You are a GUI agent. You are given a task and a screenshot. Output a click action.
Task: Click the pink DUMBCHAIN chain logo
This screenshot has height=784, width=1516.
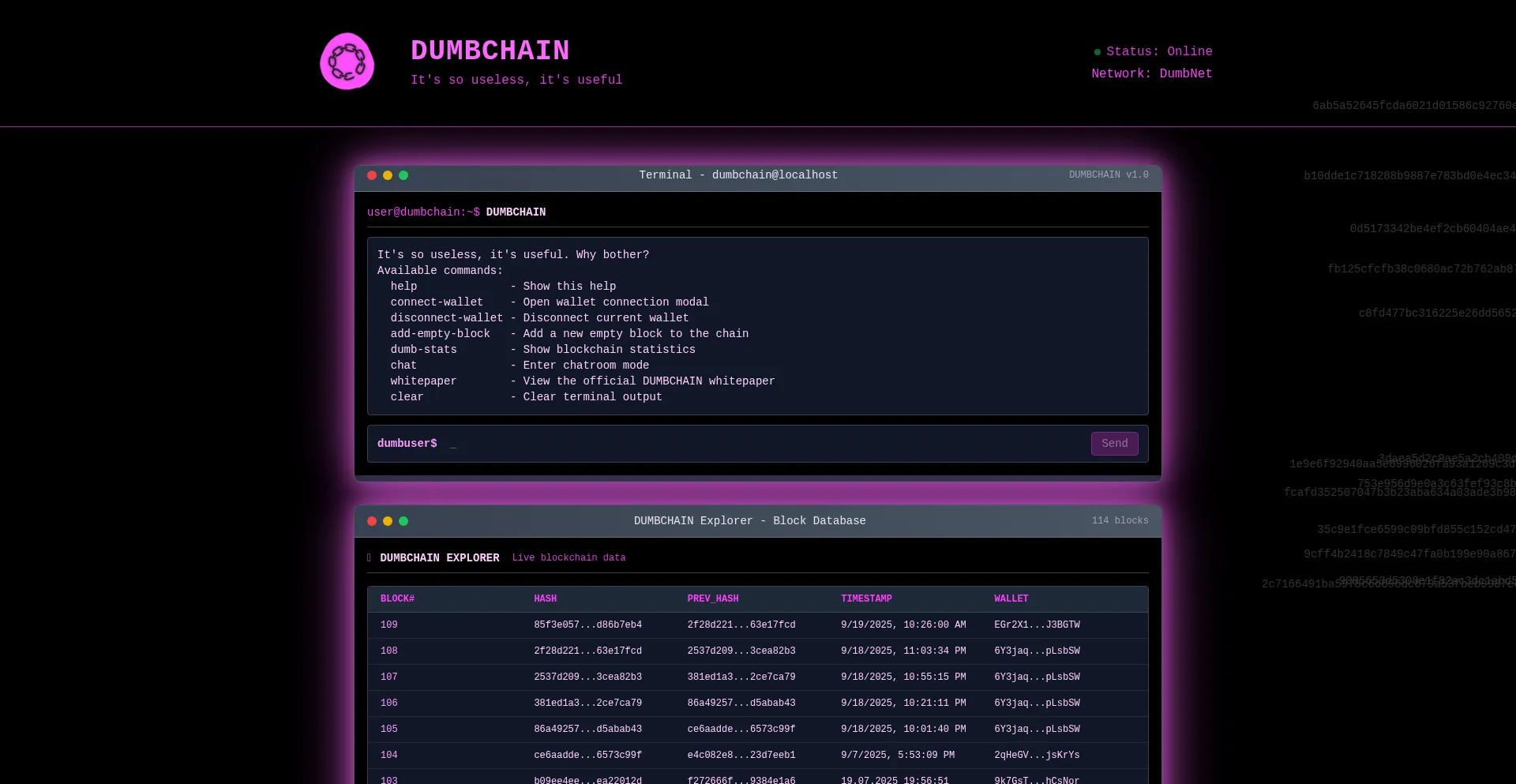pyautogui.click(x=347, y=62)
